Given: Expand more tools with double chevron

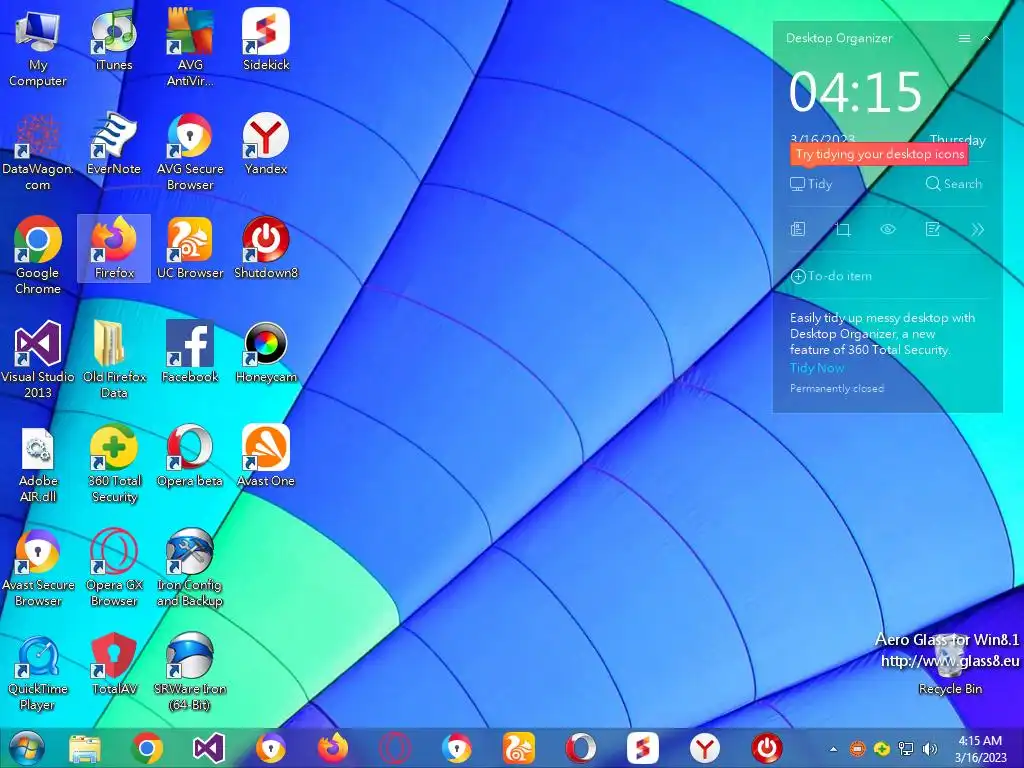Looking at the screenshot, I should (977, 229).
